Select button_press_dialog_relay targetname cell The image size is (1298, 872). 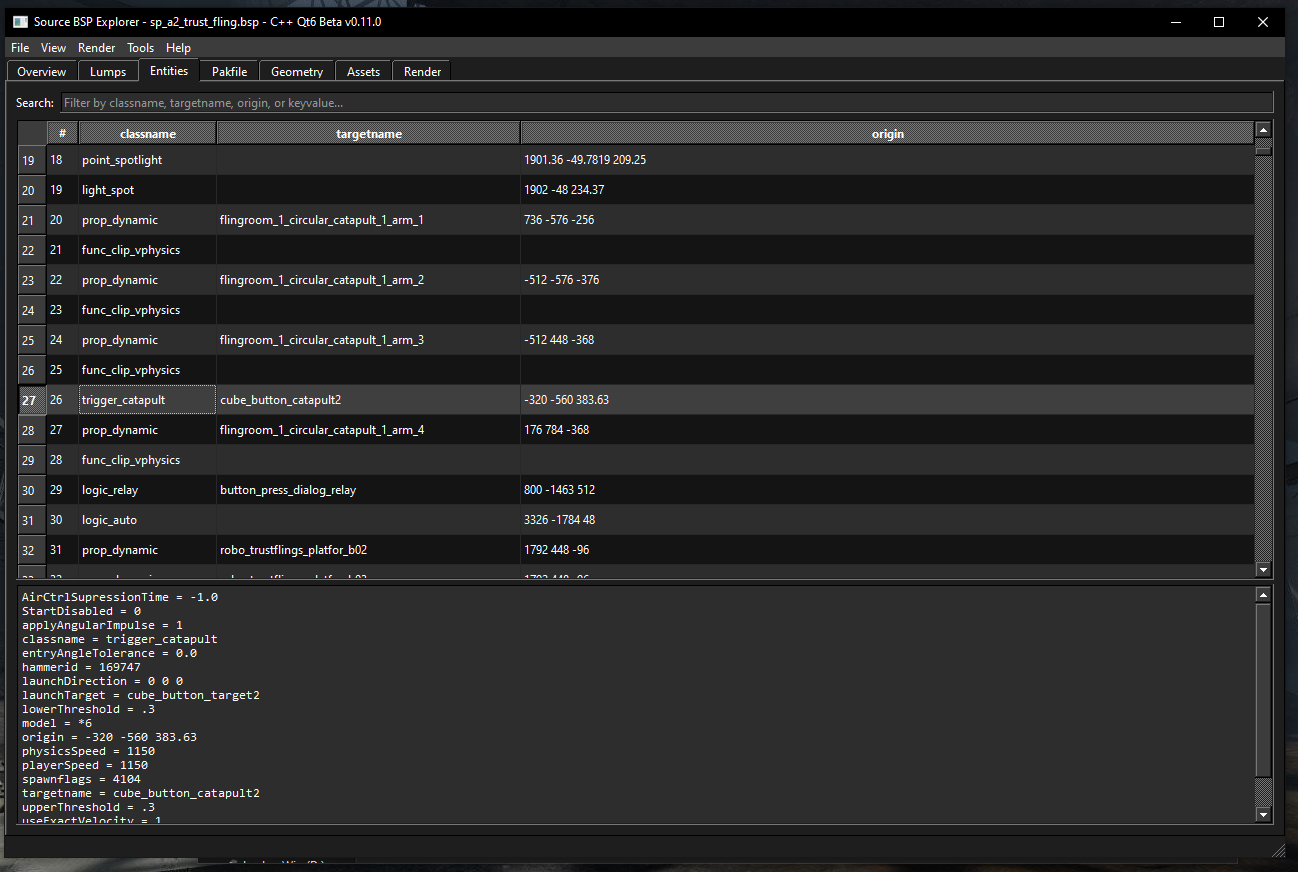[369, 490]
